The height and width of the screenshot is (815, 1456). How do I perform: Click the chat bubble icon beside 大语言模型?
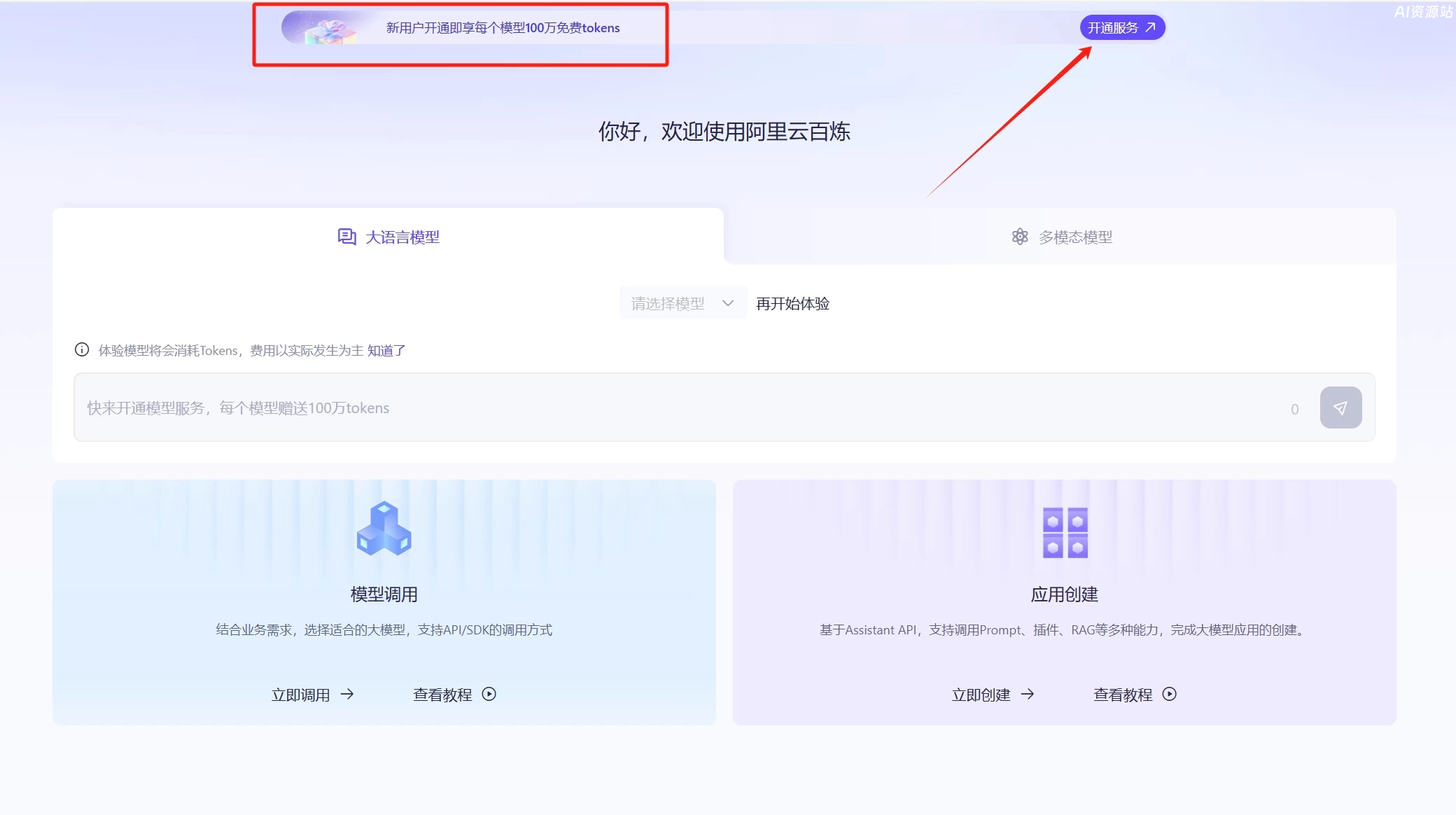tap(346, 237)
